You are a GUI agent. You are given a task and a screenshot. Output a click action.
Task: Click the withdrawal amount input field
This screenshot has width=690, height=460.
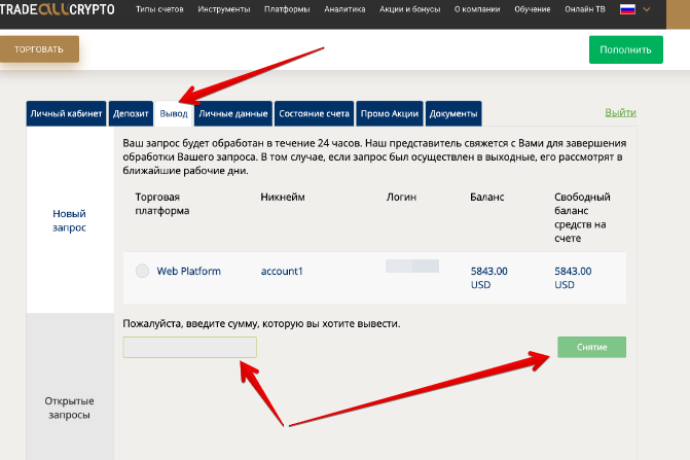pos(190,347)
